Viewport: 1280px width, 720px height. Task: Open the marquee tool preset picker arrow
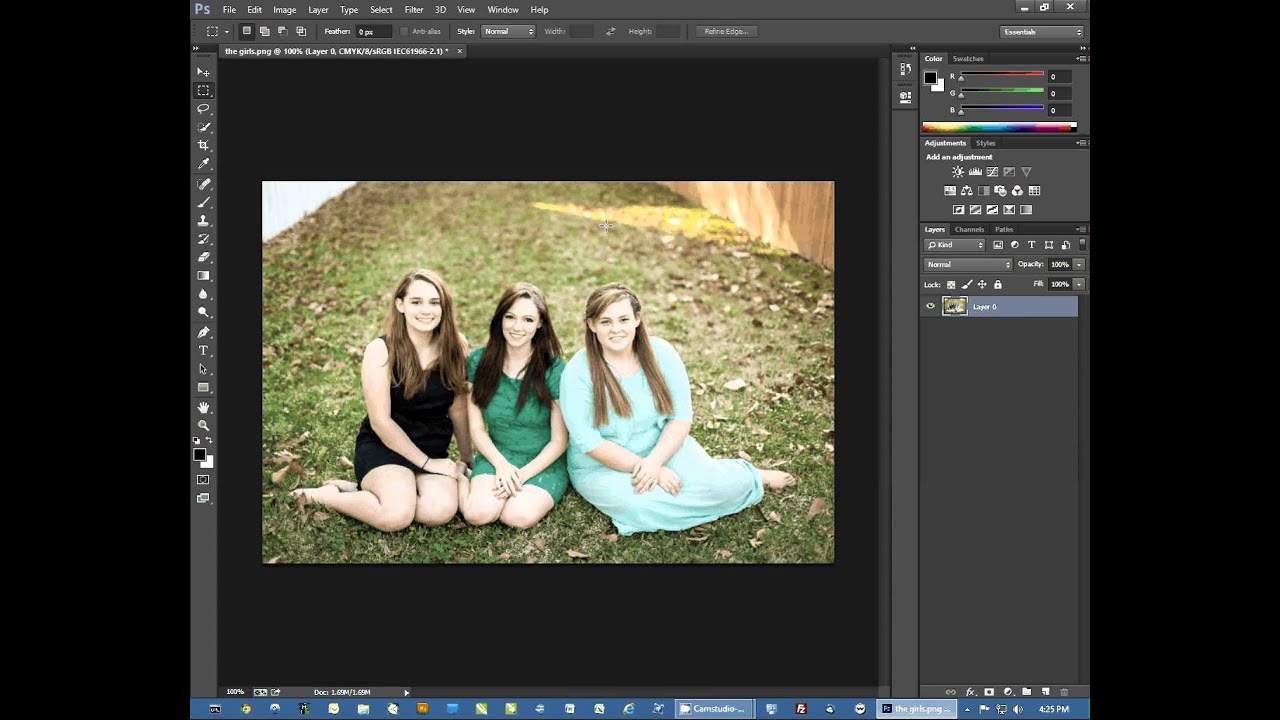click(227, 32)
